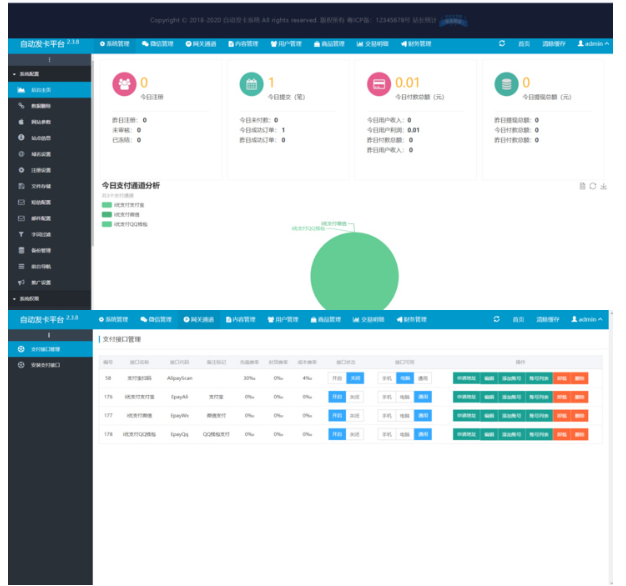Image resolution: width=626 pixels, height=586 pixels.
Task: Go to 安装支付接口 sidebar item
Action: [x=45, y=365]
